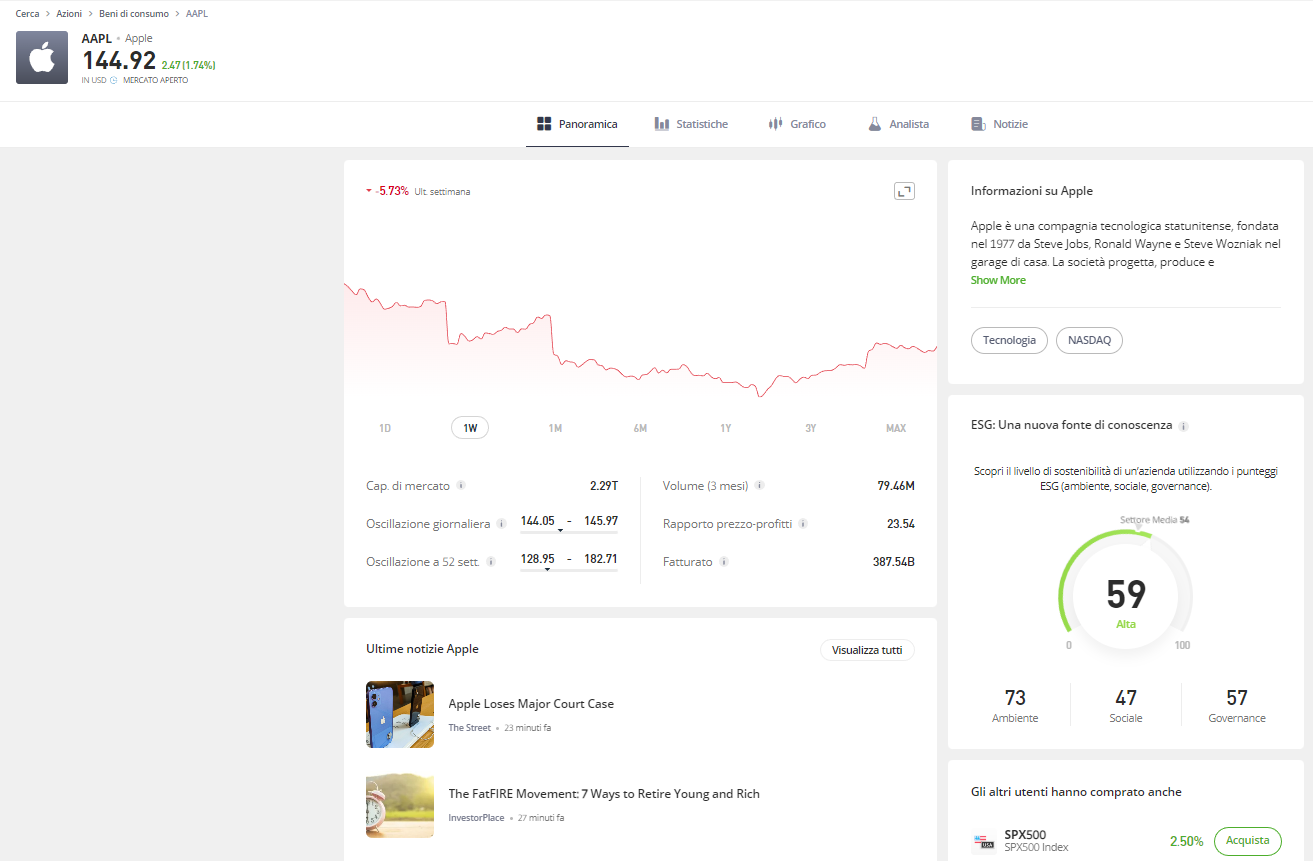Click the Cerca breadcrumb link
Image resolution: width=1313 pixels, height=861 pixels.
28,14
